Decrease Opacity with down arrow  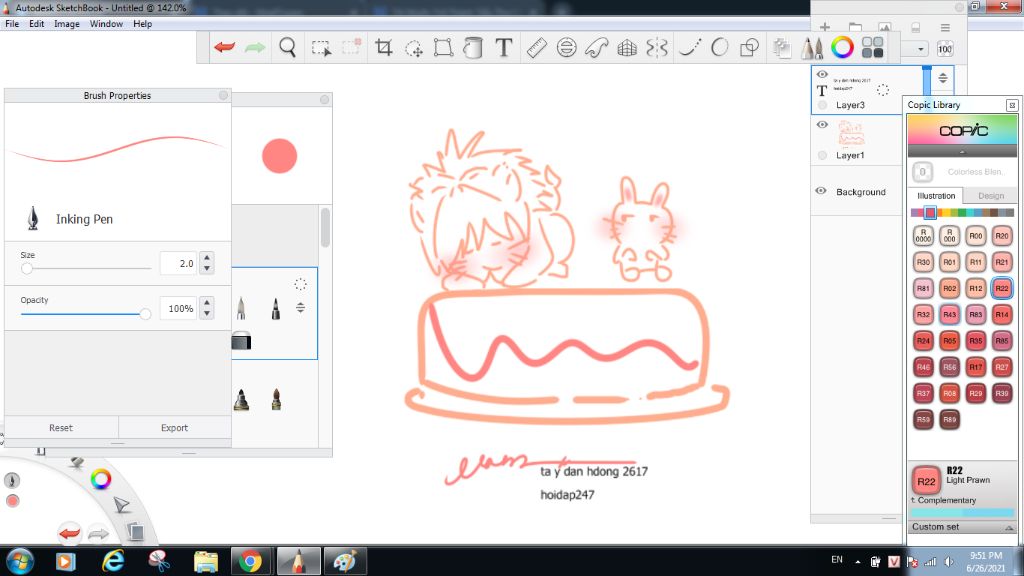(207, 313)
